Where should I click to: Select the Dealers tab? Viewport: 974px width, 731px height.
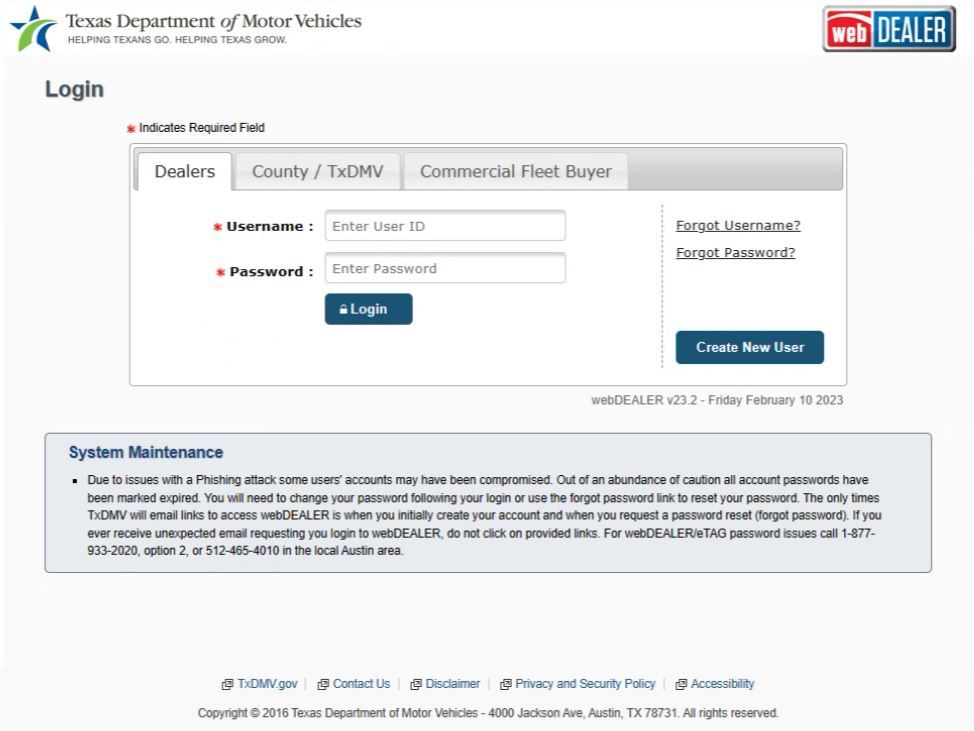(184, 171)
